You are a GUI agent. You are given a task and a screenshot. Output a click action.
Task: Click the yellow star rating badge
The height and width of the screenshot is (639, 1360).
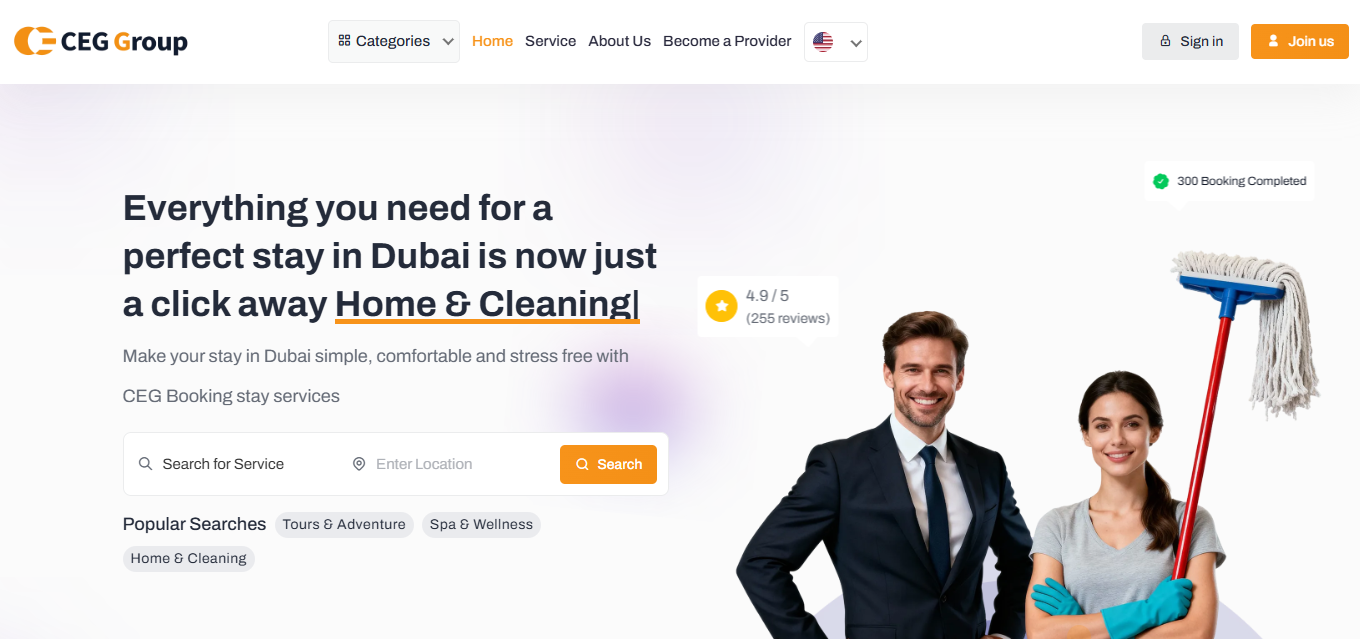click(721, 306)
